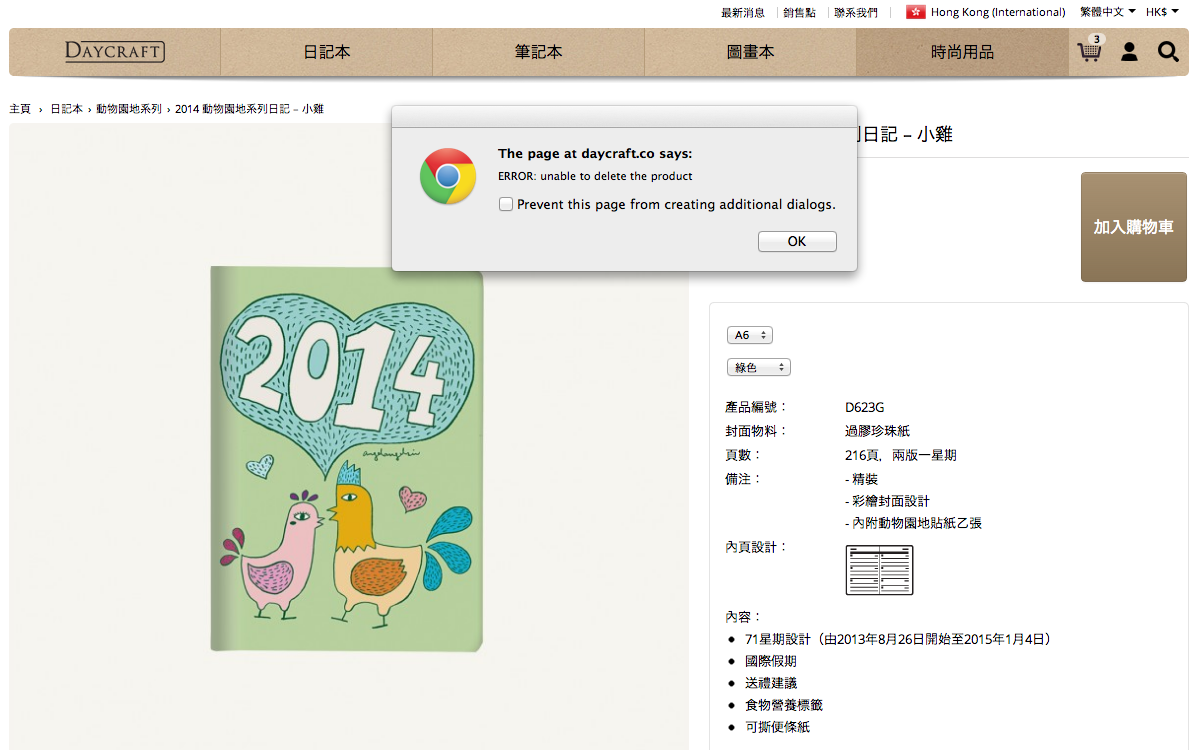The width and height of the screenshot is (1203, 750).
Task: Open the 繁體中文 language dropdown
Action: click(x=1108, y=12)
